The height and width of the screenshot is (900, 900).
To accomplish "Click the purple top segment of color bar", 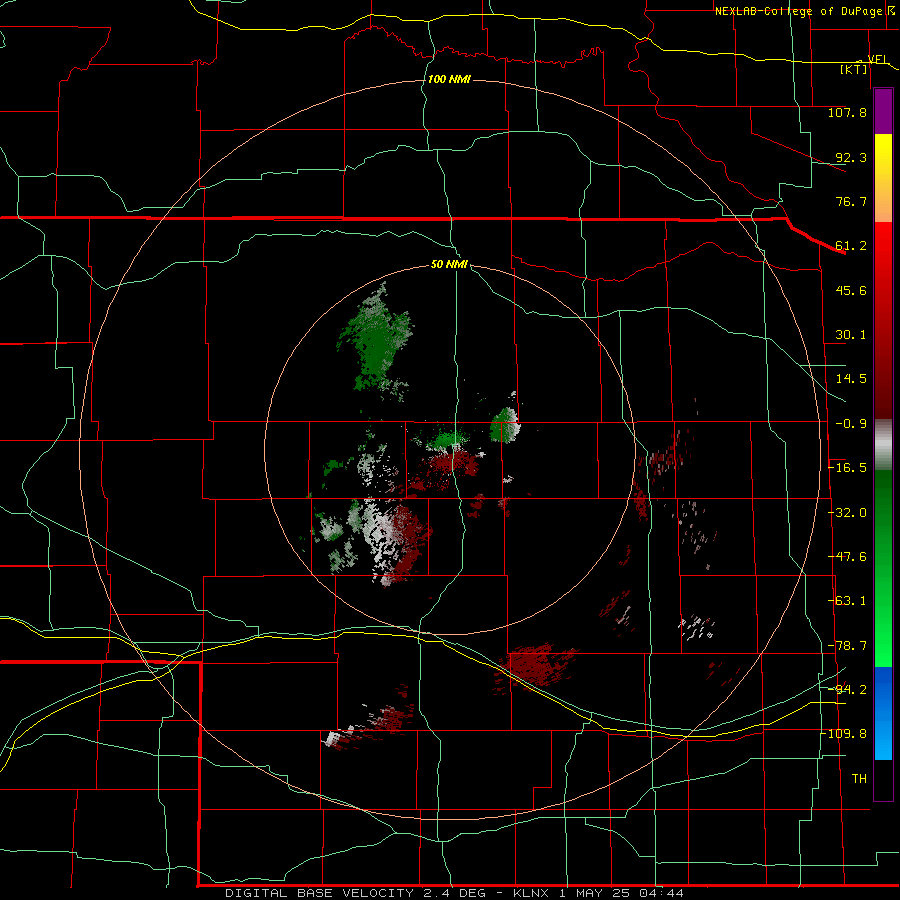I will 883,111.
